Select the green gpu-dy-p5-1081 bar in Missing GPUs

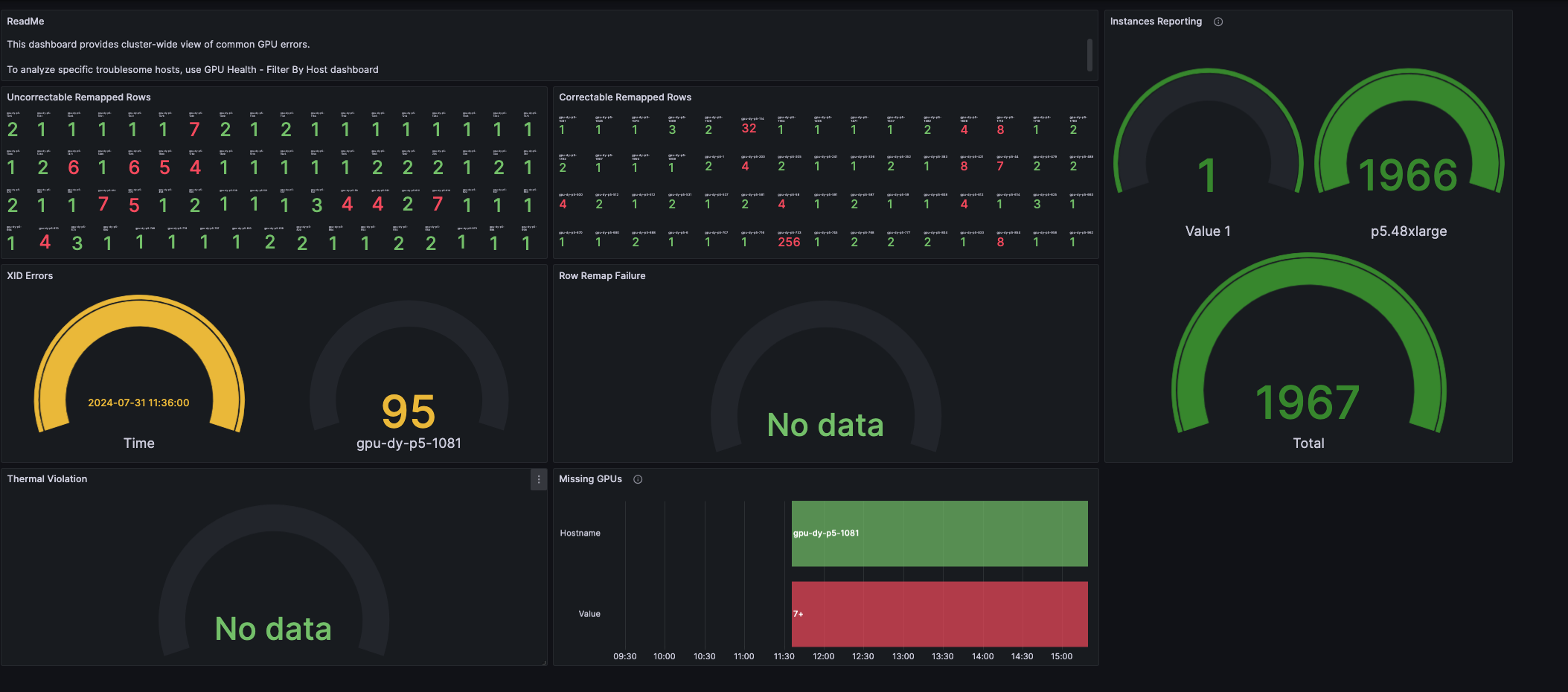[x=939, y=534]
